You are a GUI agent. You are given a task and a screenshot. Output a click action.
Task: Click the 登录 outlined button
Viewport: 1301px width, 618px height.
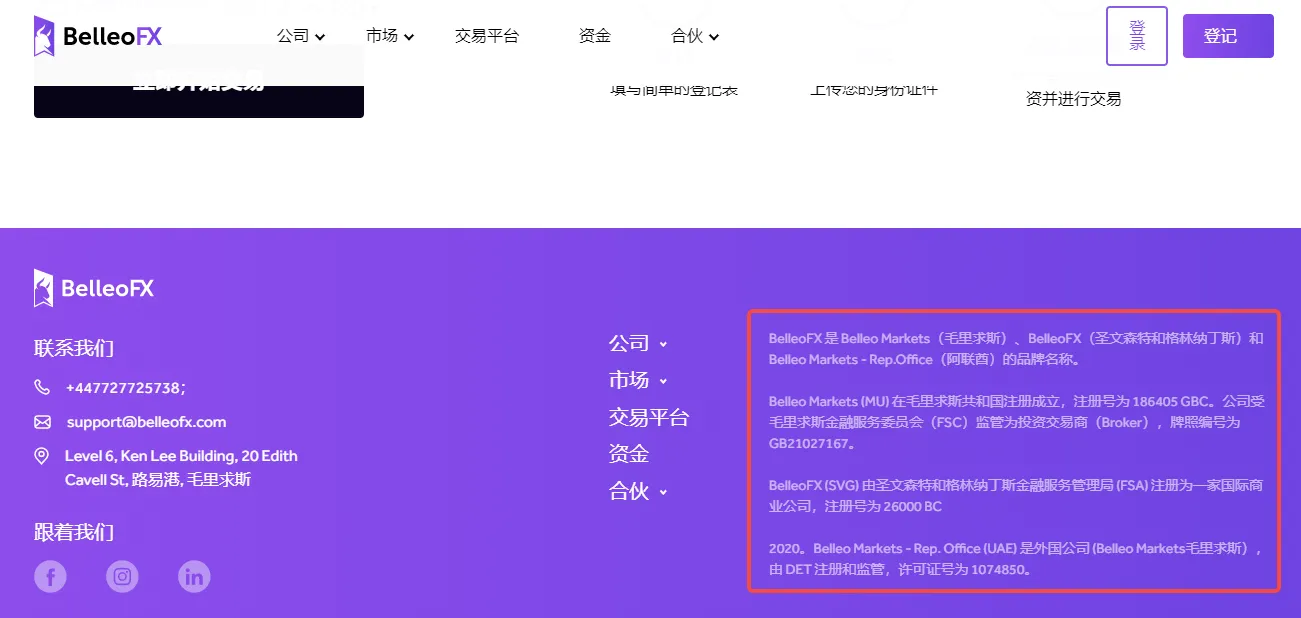(1137, 36)
